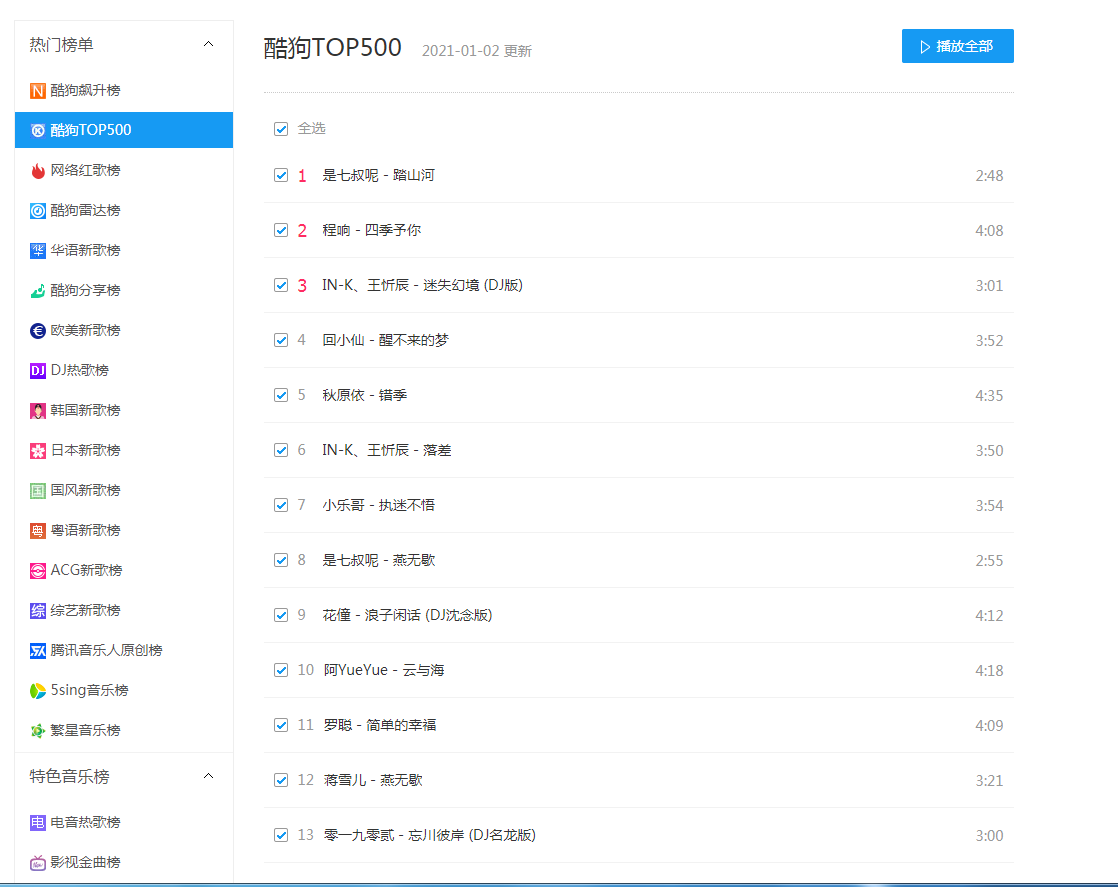Collapse the 热门榜单 section chevron
Screen dimensions: 1118x887
click(208, 44)
